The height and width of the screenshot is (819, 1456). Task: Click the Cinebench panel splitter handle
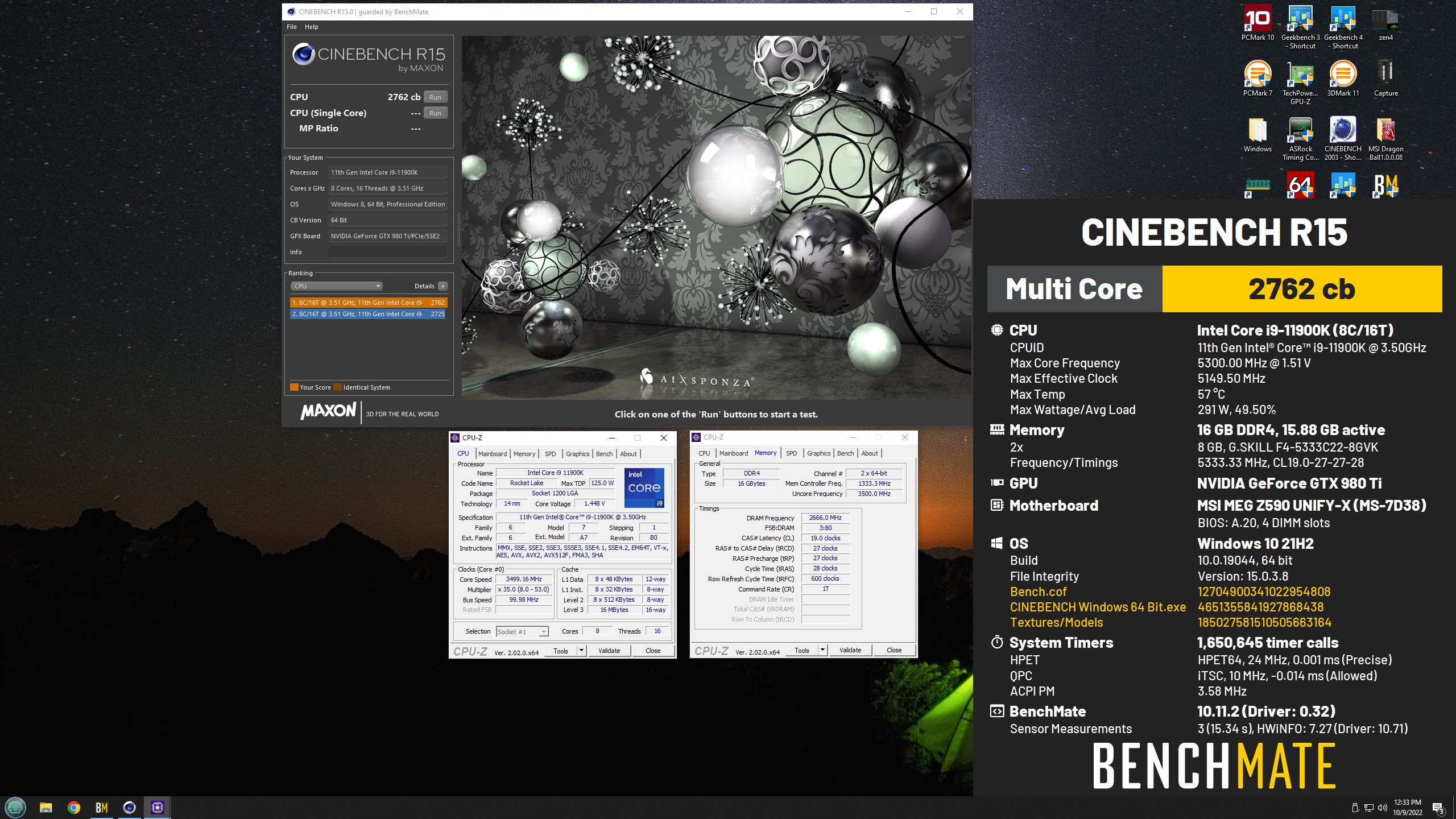(458, 230)
